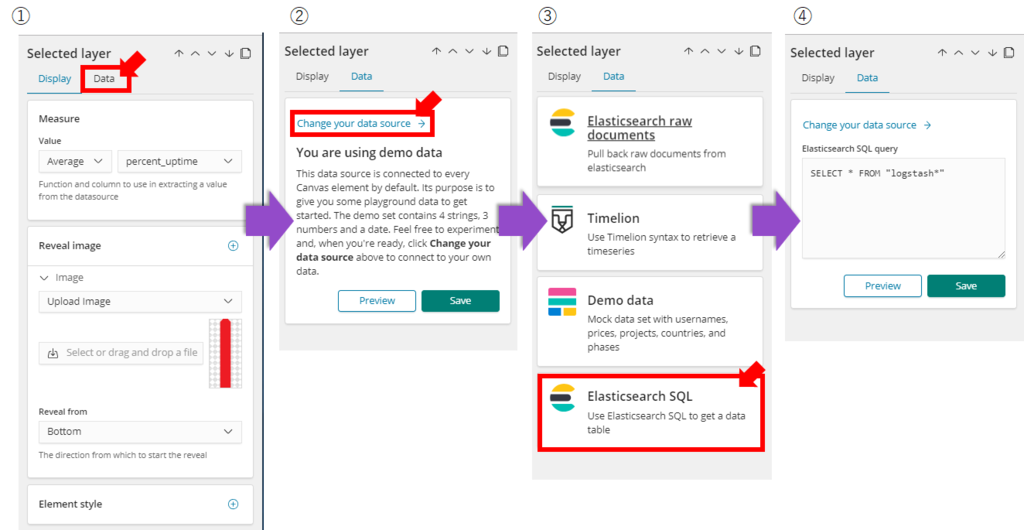This screenshot has width=1024, height=530.
Task: Open the percent_uptime column dropdown
Action: 180,161
